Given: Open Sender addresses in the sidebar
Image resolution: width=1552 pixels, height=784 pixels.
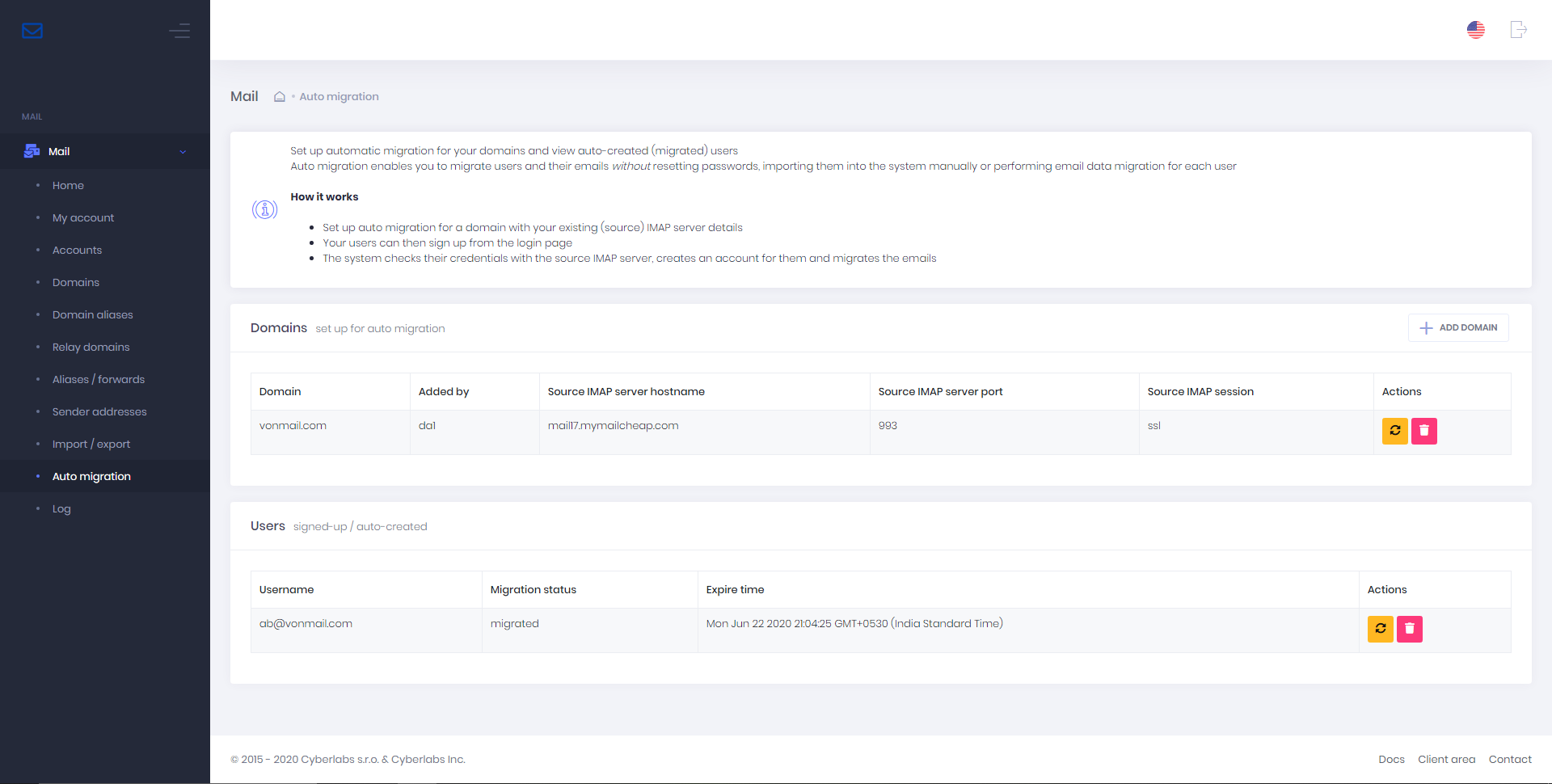Looking at the screenshot, I should tap(99, 411).
